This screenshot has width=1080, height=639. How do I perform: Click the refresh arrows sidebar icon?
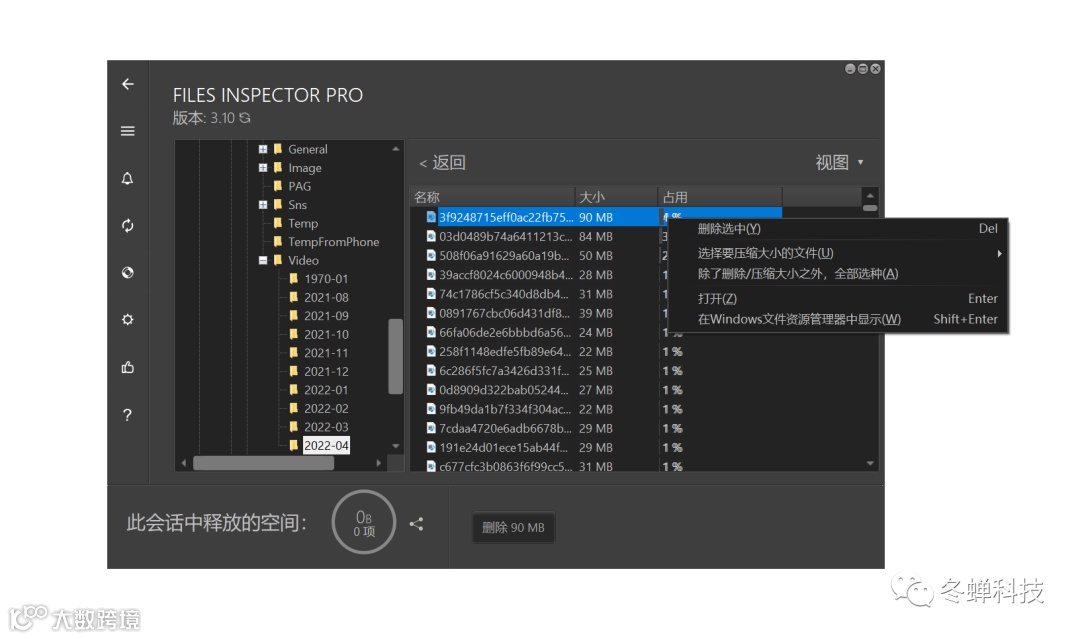point(127,225)
